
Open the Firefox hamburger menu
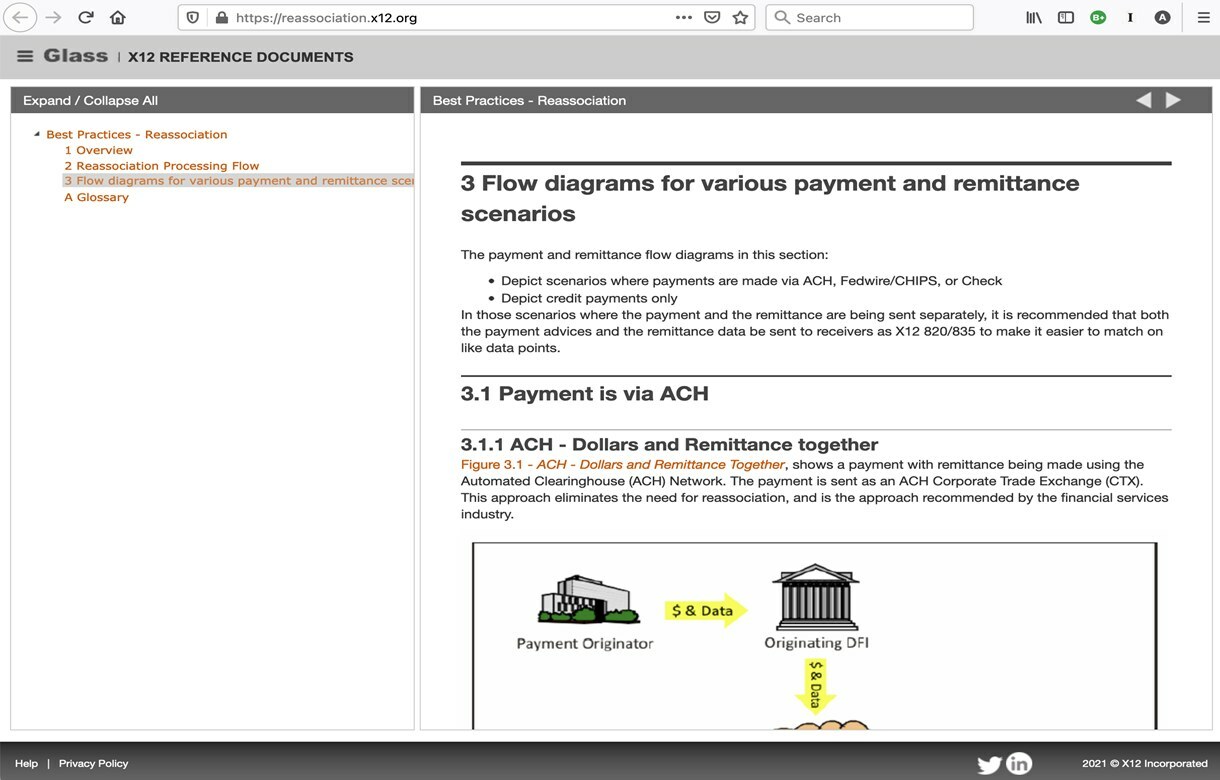pyautogui.click(x=1203, y=17)
